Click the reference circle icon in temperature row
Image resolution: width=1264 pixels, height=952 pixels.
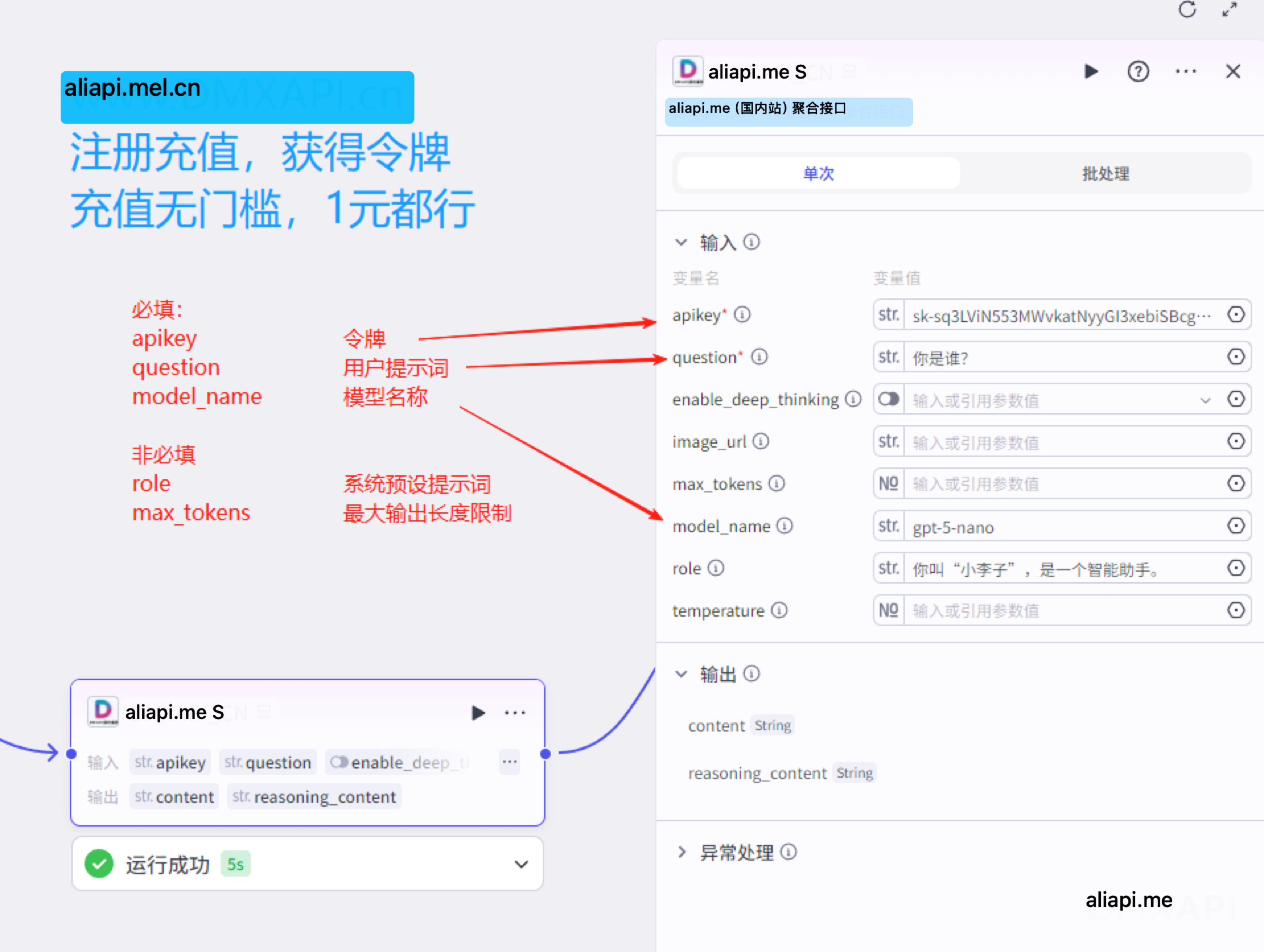click(x=1236, y=610)
